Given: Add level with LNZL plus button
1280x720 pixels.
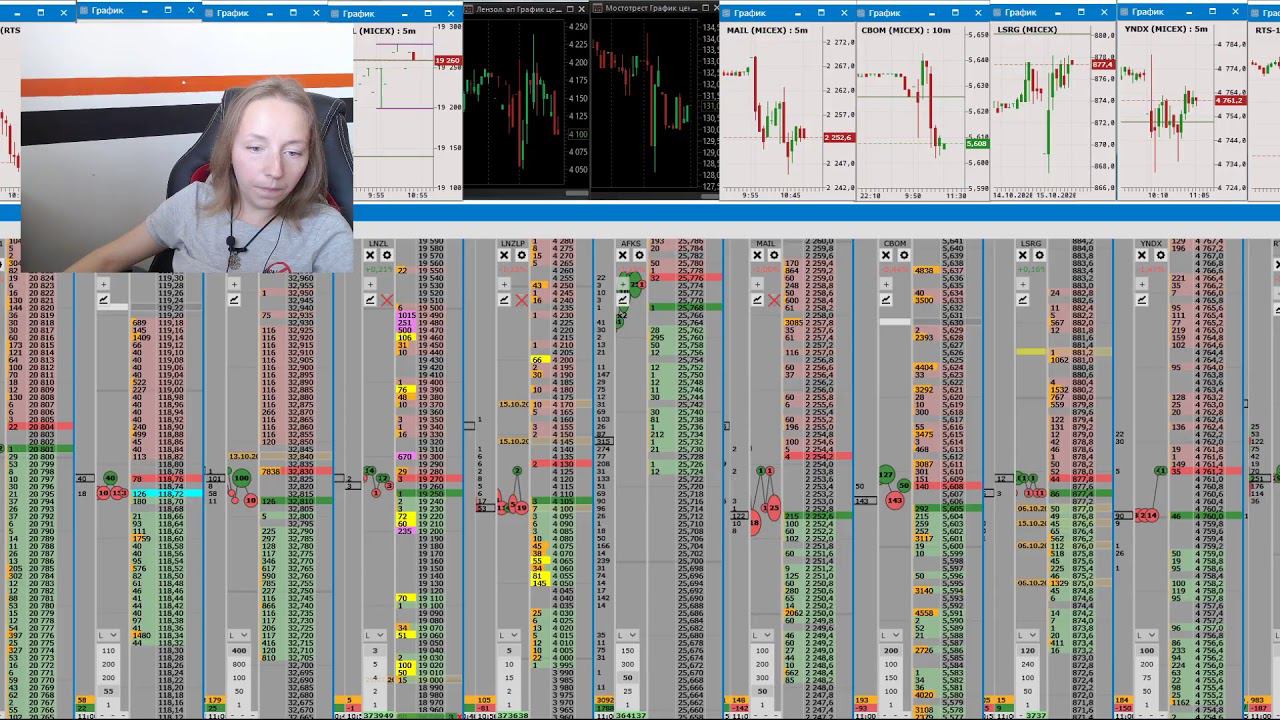Looking at the screenshot, I should (x=369, y=284).
